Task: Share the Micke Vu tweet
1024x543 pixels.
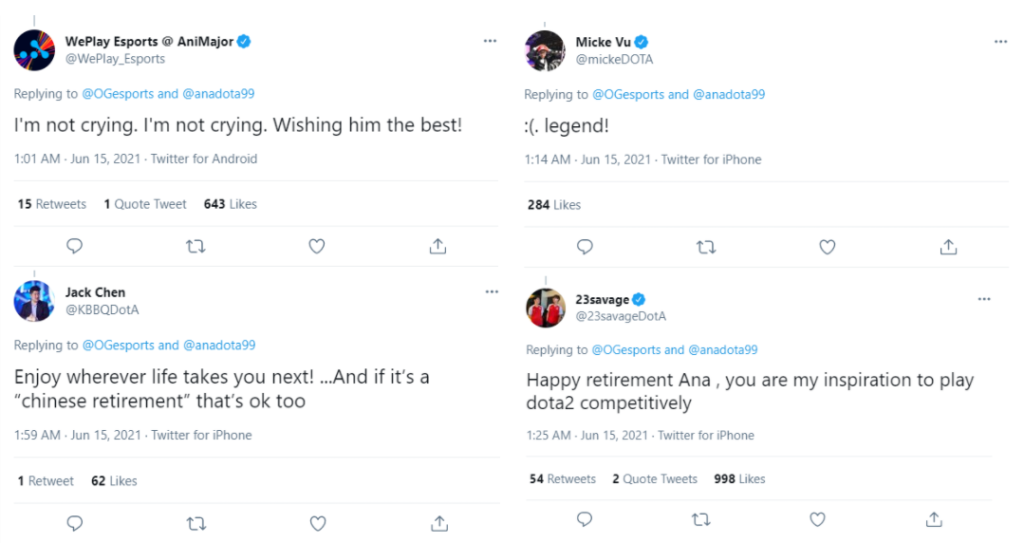Action: 948,247
